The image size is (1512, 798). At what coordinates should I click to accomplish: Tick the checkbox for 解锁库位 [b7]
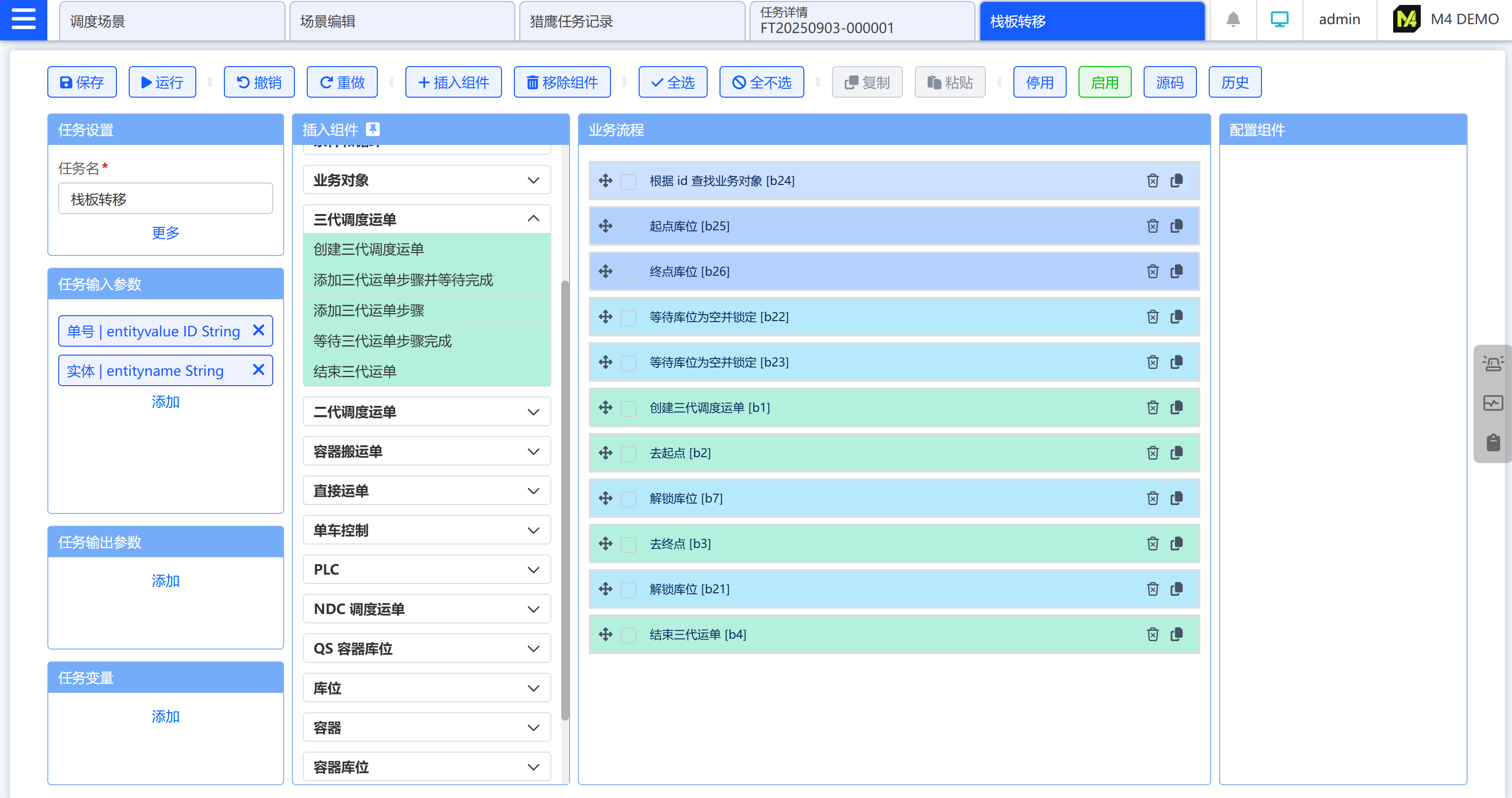[628, 499]
